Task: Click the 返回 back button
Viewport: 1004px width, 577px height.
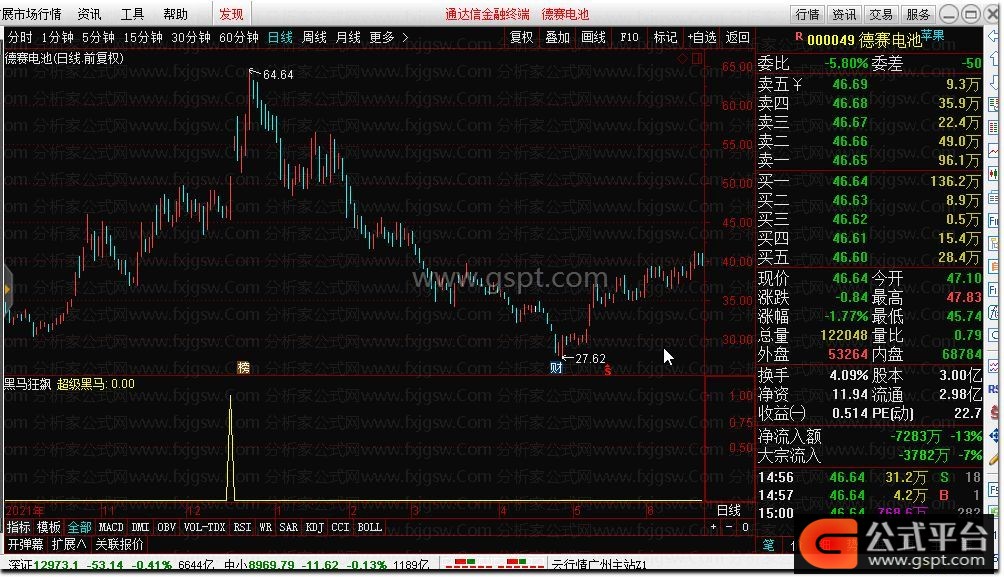Action: click(x=738, y=38)
